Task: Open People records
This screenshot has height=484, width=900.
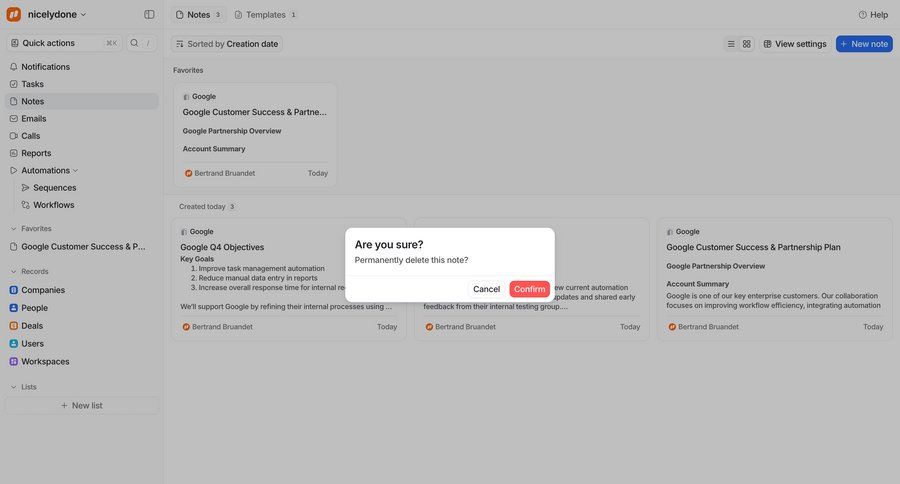Action: pyautogui.click(x=82, y=308)
